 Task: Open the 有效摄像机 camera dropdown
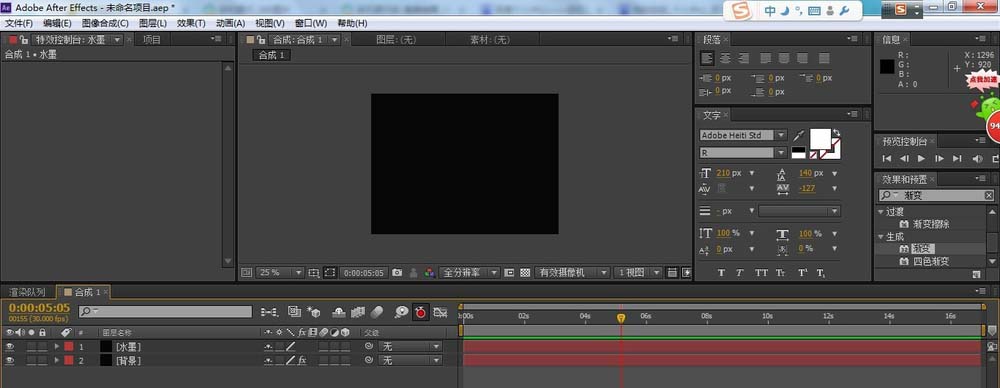tap(573, 272)
